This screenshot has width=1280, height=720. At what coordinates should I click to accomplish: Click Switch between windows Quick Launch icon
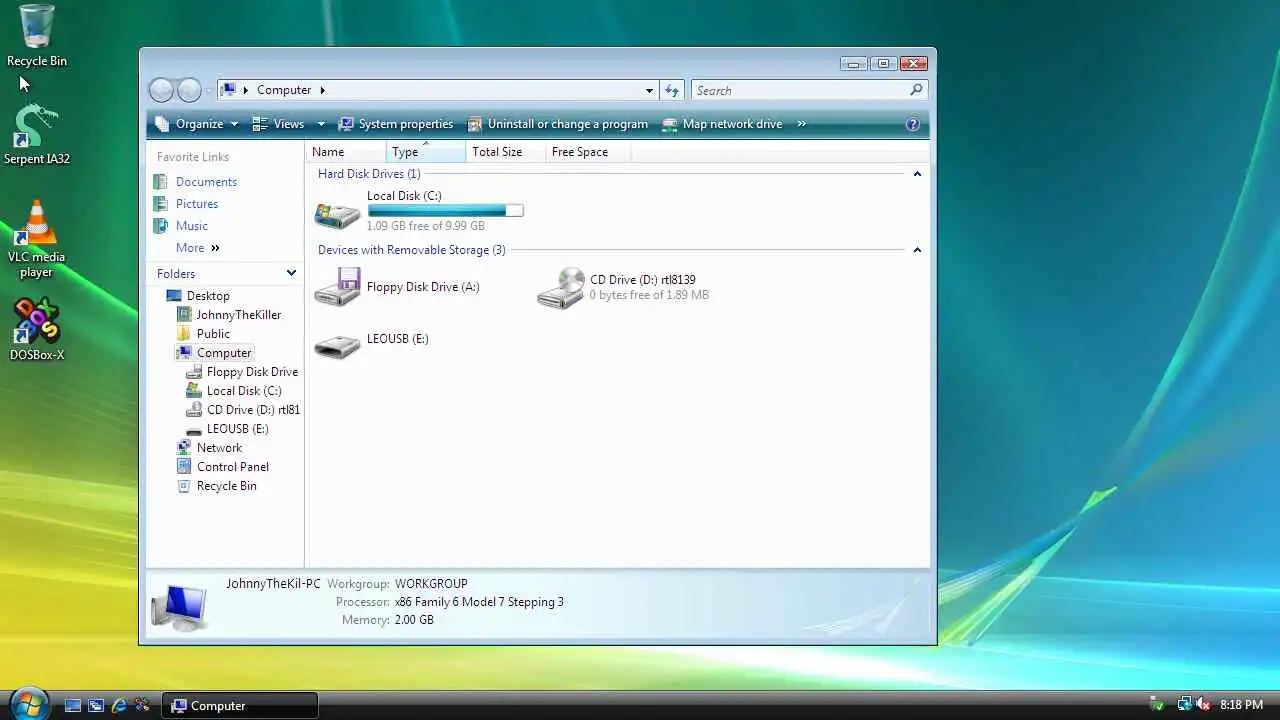tap(96, 705)
